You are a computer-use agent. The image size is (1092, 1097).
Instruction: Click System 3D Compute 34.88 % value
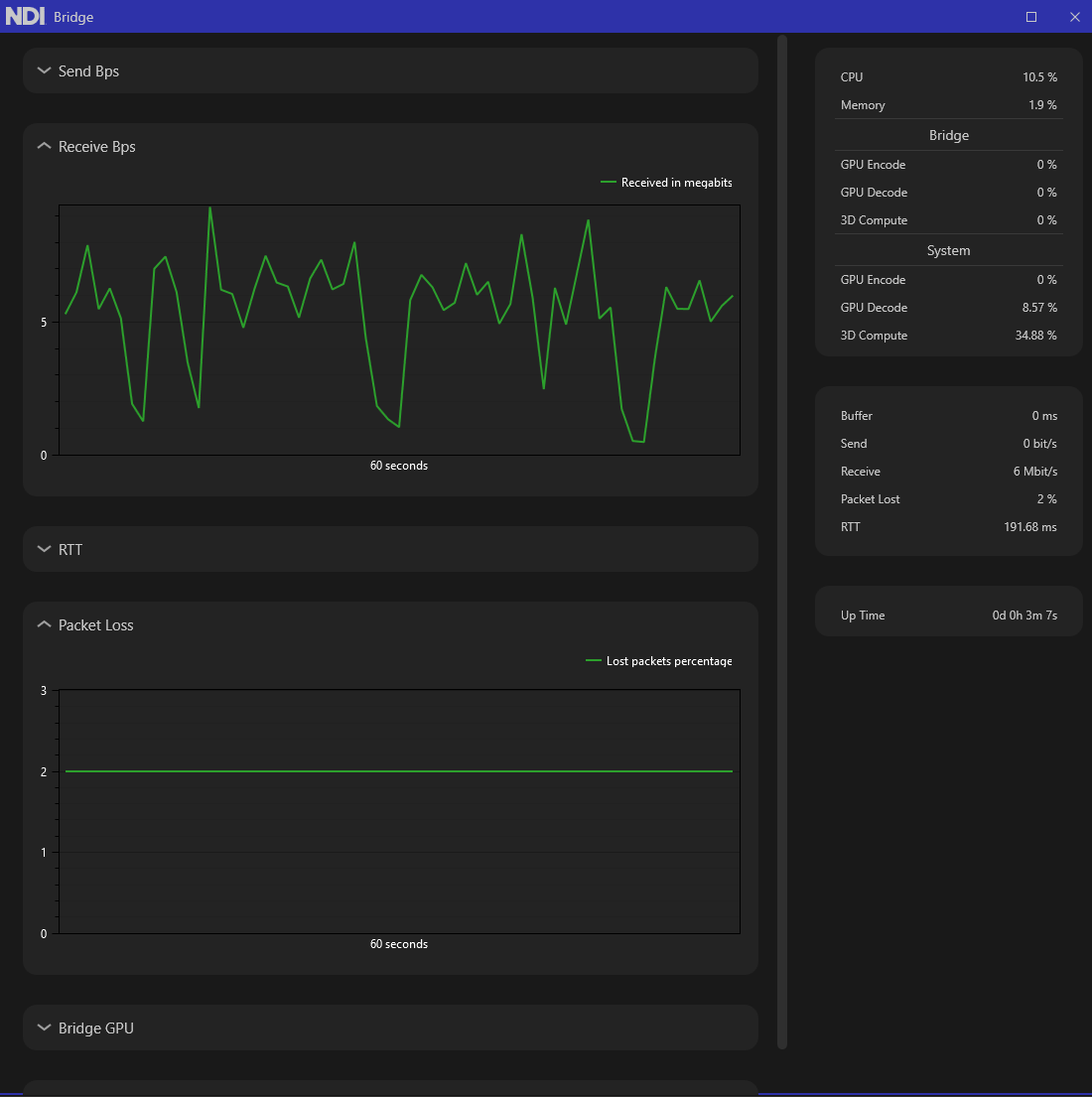coord(1038,336)
